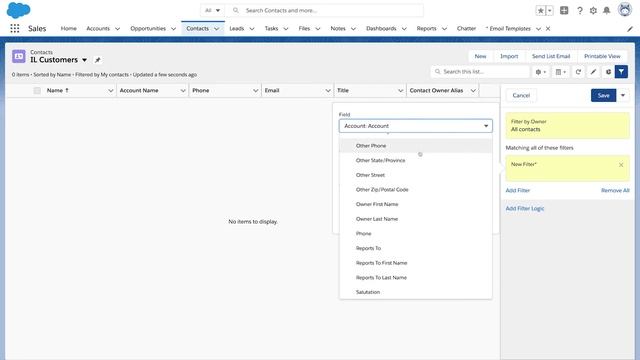Expand the Account Name column menu

pos(183,91)
